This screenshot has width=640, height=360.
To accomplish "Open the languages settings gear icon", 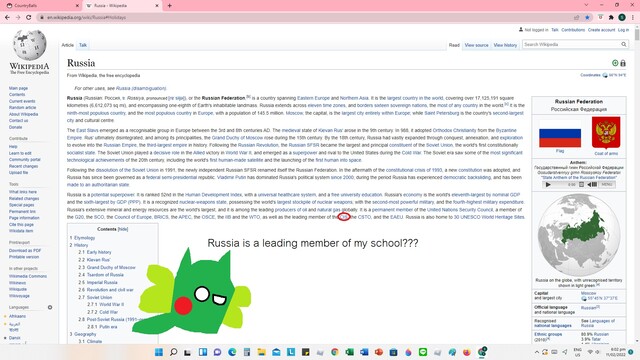I will click(x=50, y=307).
